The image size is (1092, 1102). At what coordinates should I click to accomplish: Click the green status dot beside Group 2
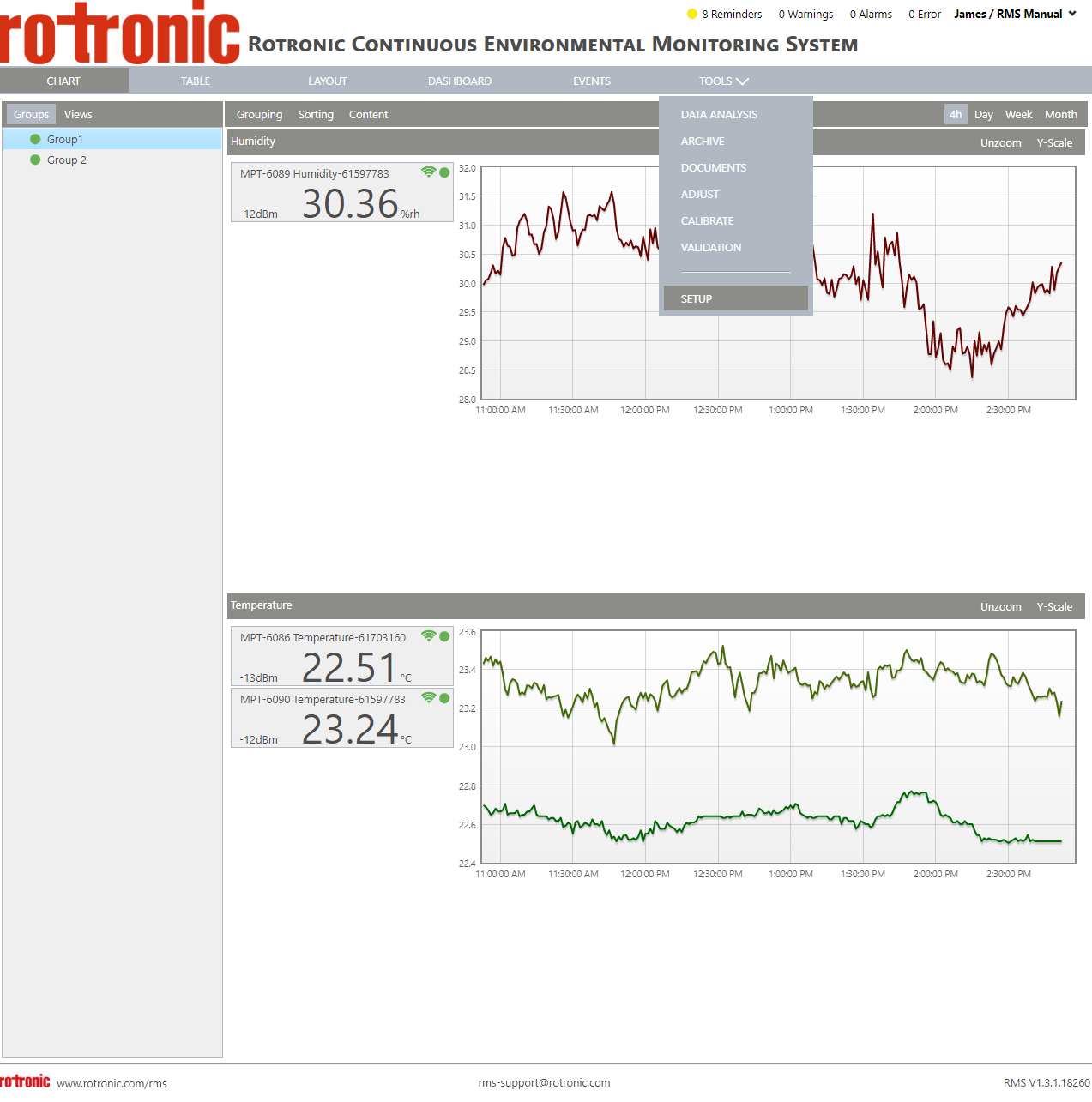(35, 160)
